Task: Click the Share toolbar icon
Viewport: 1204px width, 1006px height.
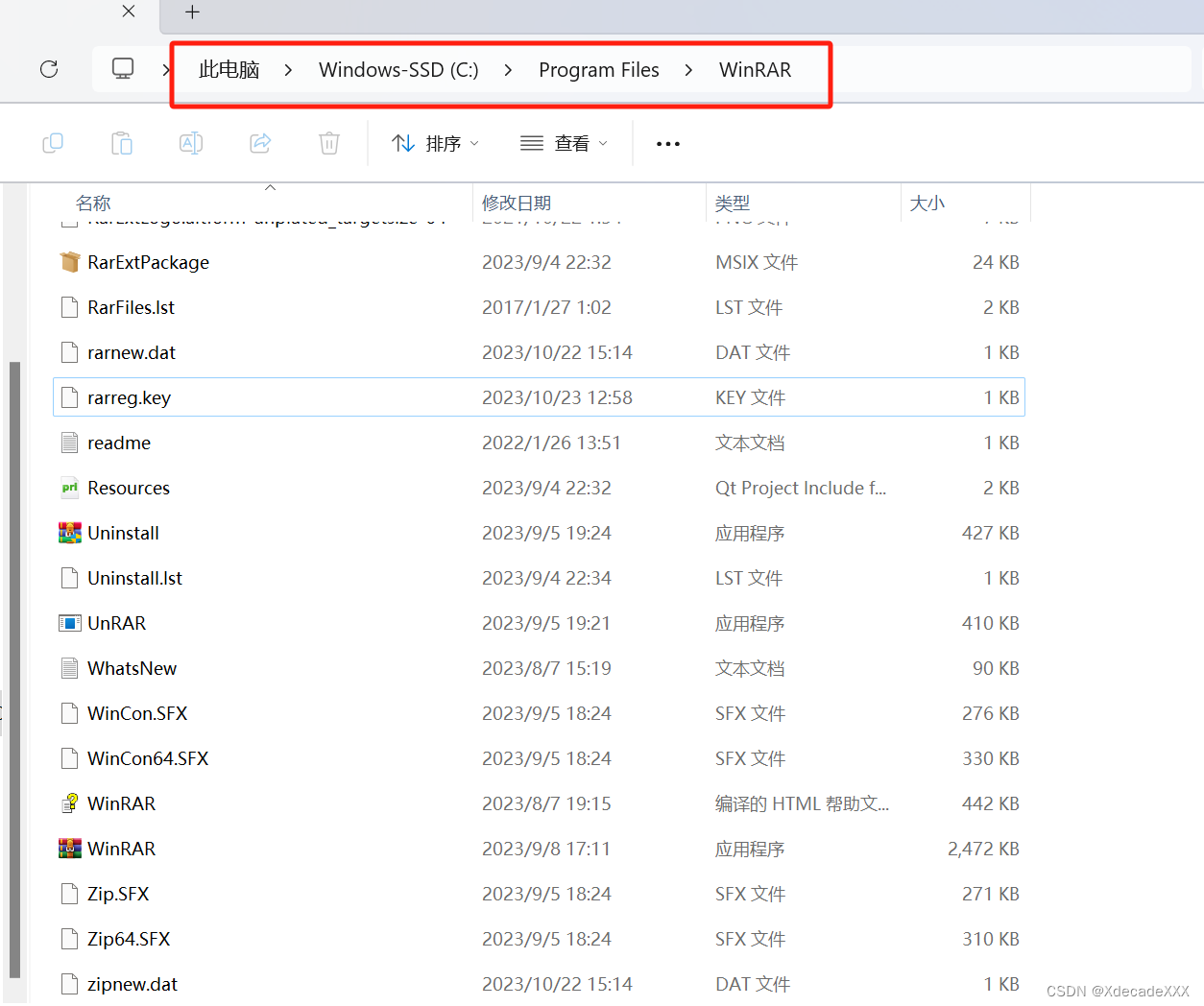Action: [260, 143]
